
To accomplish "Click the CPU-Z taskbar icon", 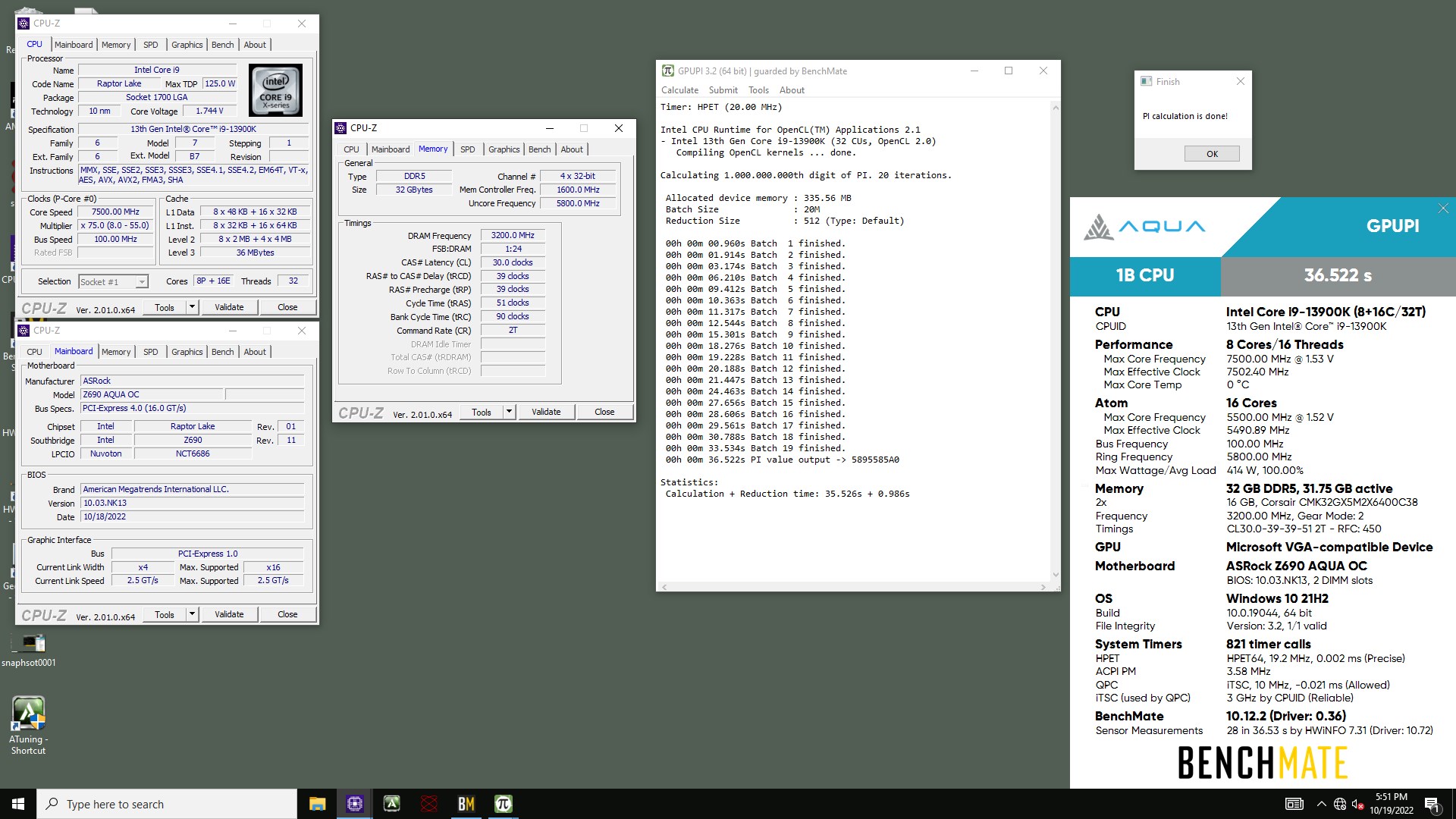I will coord(354,804).
